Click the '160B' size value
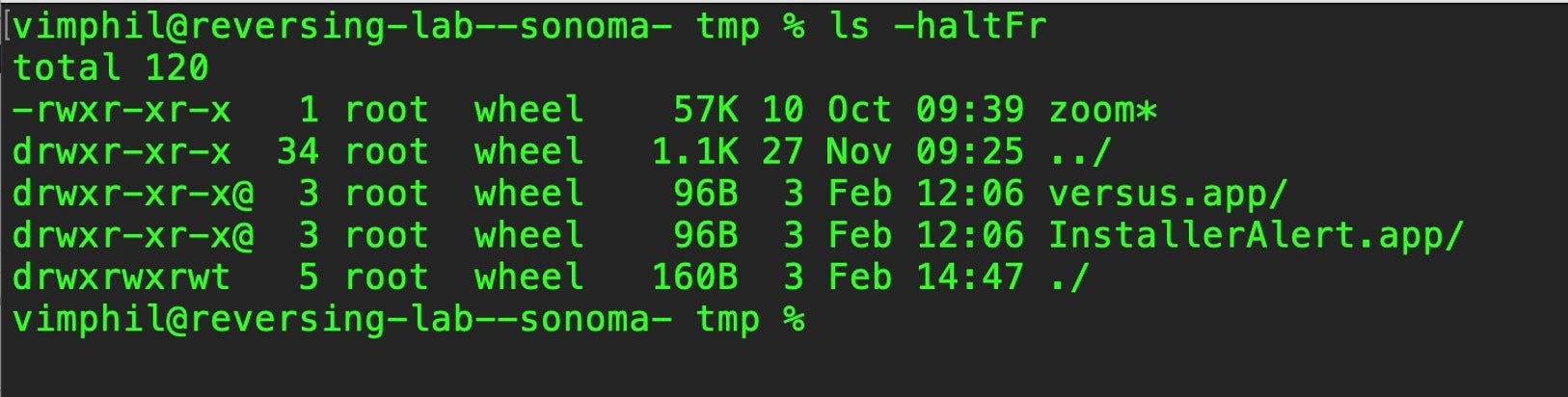This screenshot has height=397, width=1568. [694, 278]
